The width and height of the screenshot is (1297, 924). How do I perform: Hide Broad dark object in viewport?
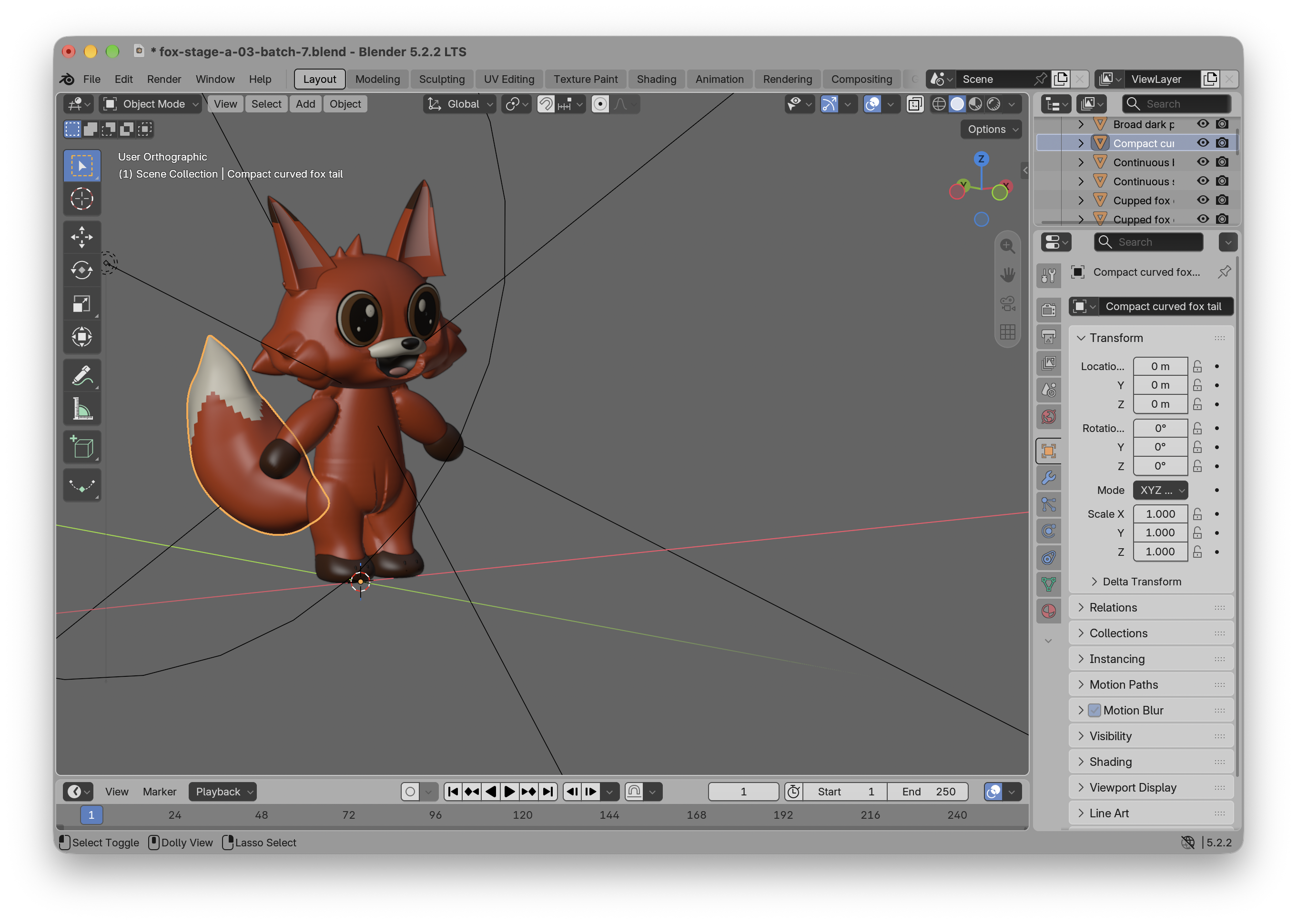[x=1203, y=124]
